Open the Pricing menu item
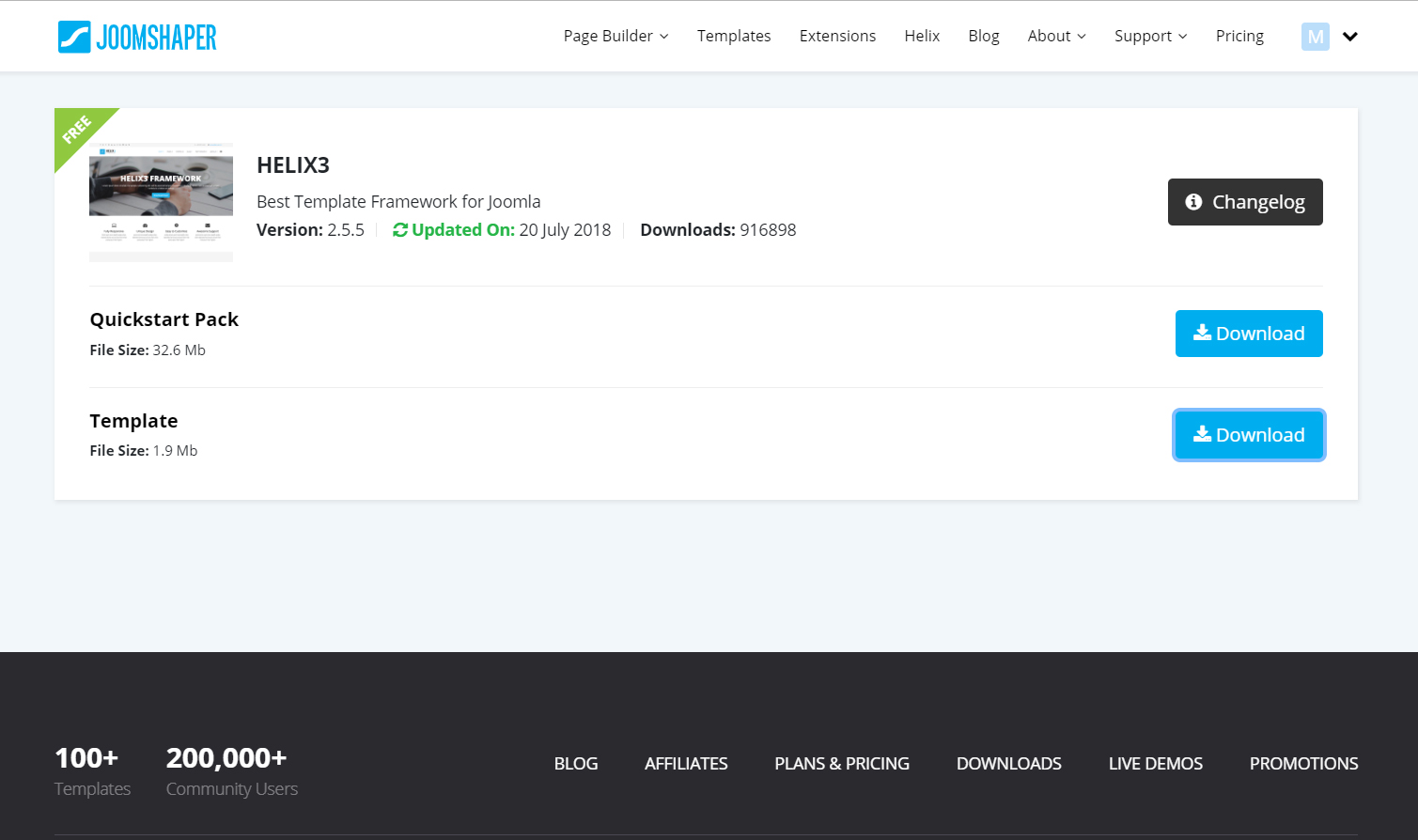Viewport: 1418px width, 840px height. [x=1239, y=36]
